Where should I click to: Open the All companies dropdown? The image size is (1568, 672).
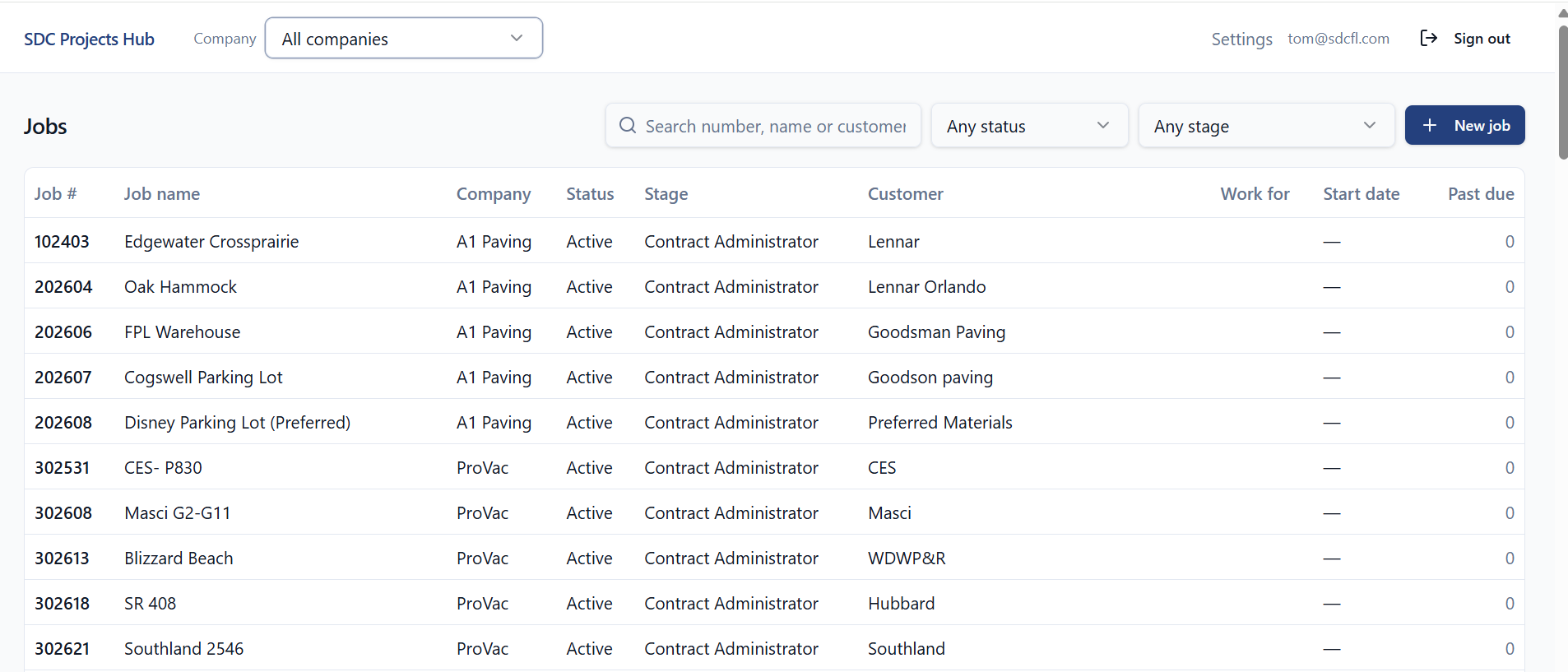pyautogui.click(x=404, y=38)
